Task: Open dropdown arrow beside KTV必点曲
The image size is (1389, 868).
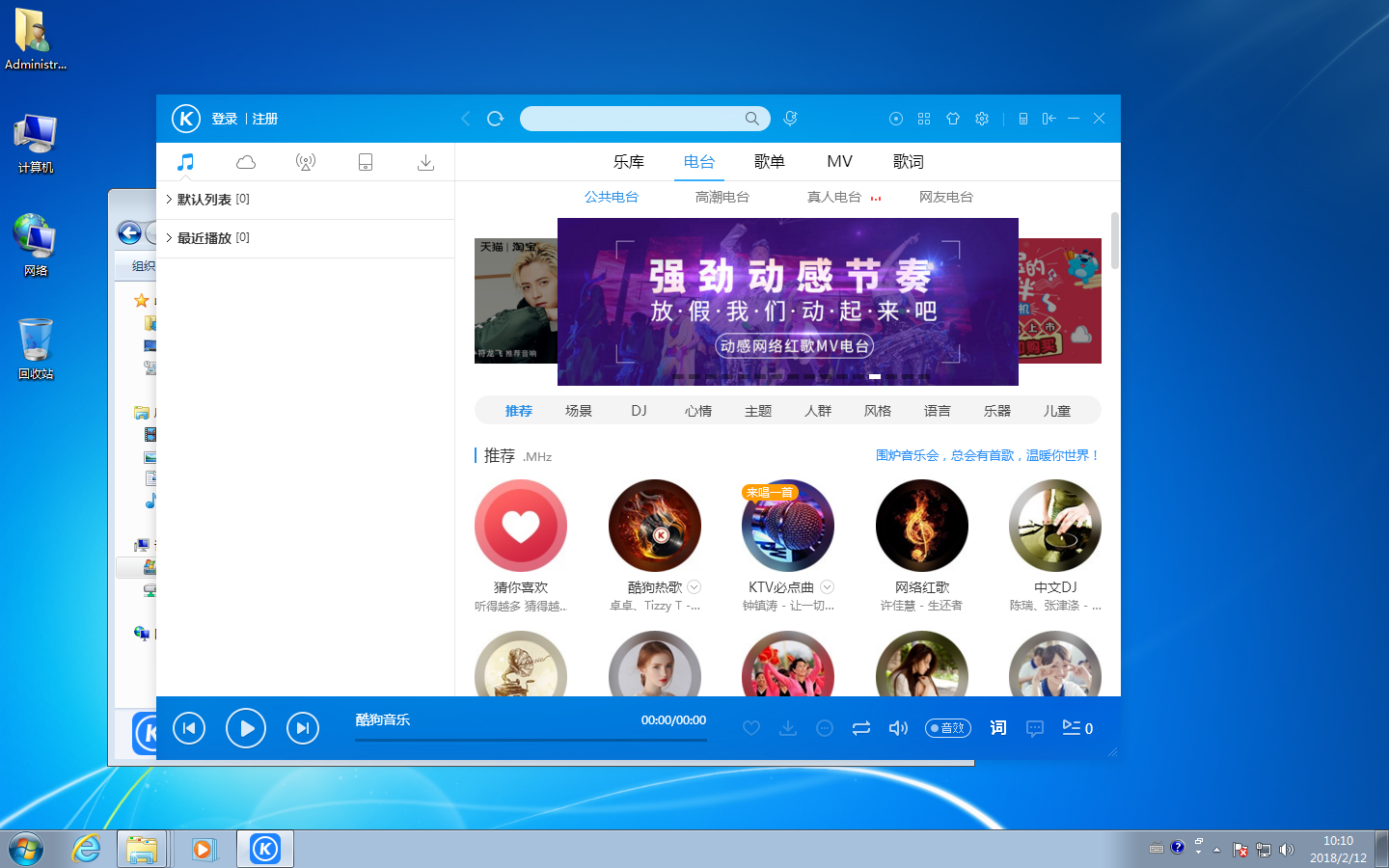Action: point(828,587)
